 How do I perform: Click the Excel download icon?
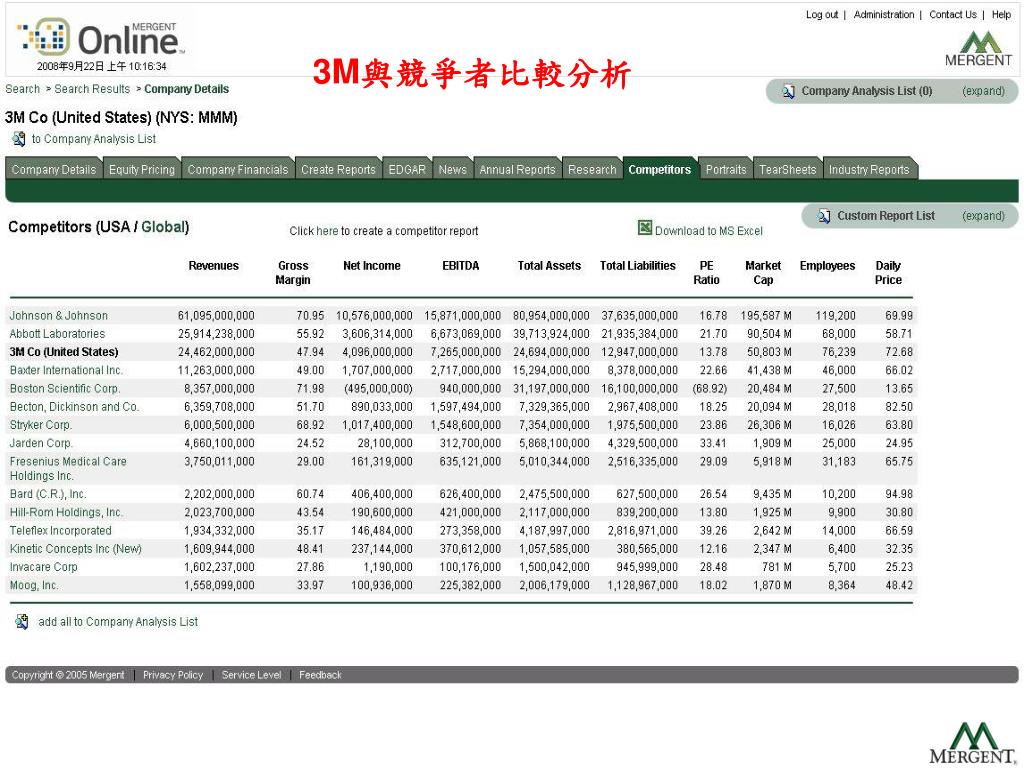point(645,228)
